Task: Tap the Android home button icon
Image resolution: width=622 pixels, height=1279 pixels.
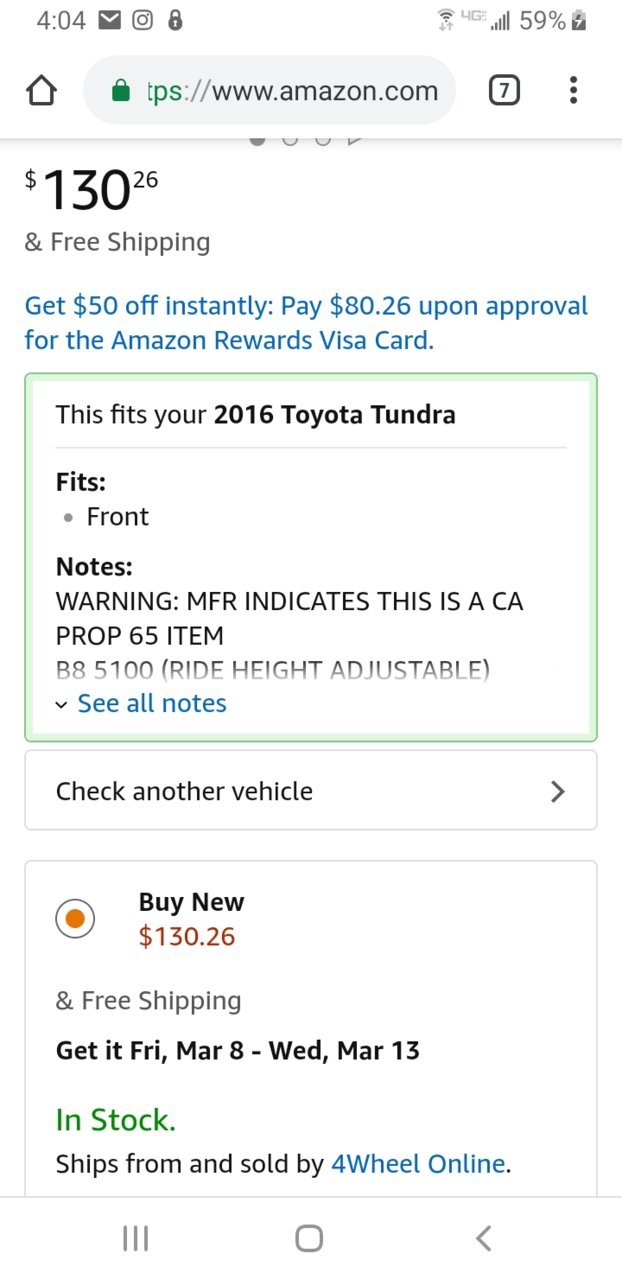Action: 310,1239
